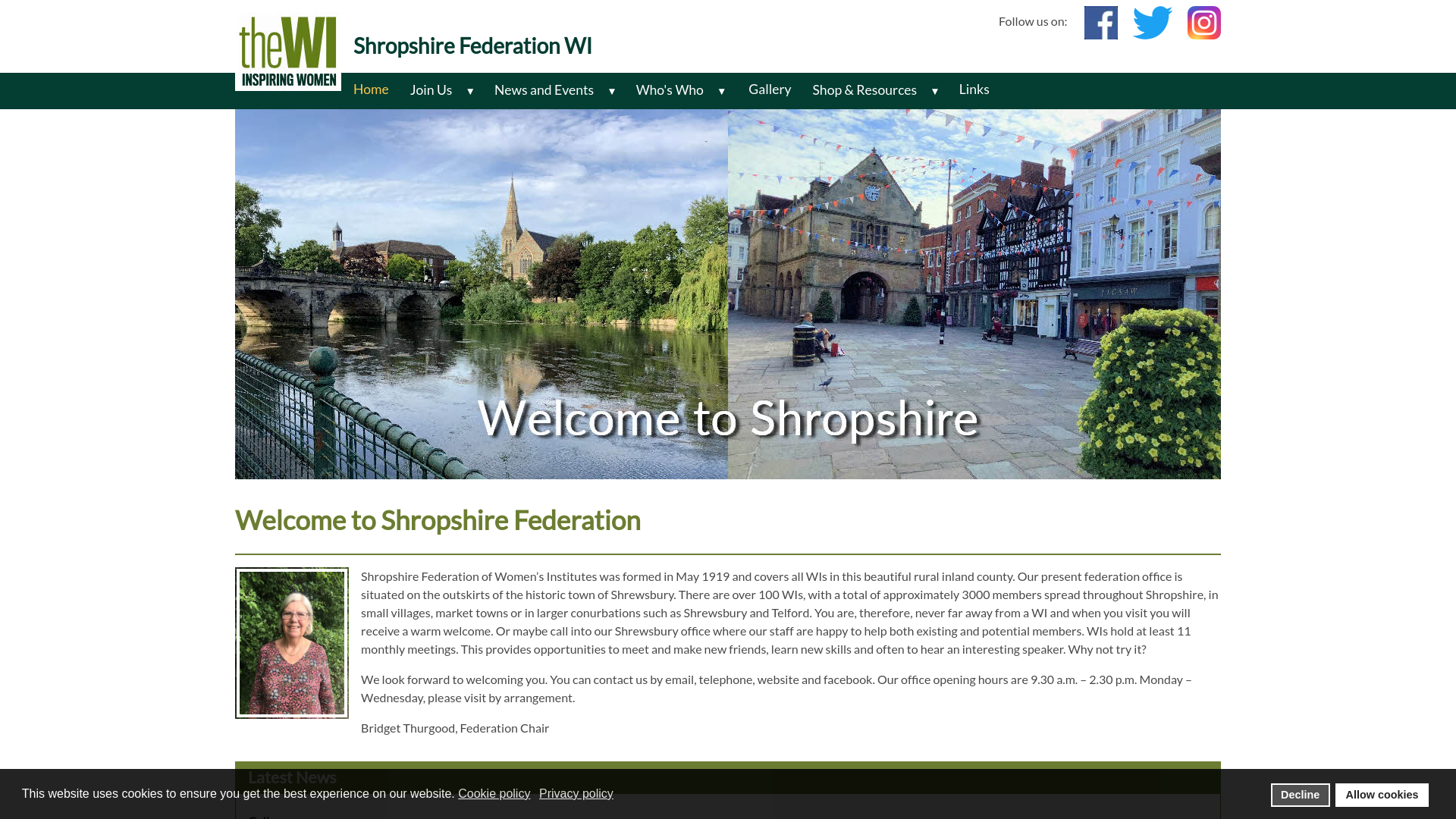This screenshot has width=1456, height=819.
Task: Click the Welcome to Shropshire Federation heading
Action: click(438, 520)
